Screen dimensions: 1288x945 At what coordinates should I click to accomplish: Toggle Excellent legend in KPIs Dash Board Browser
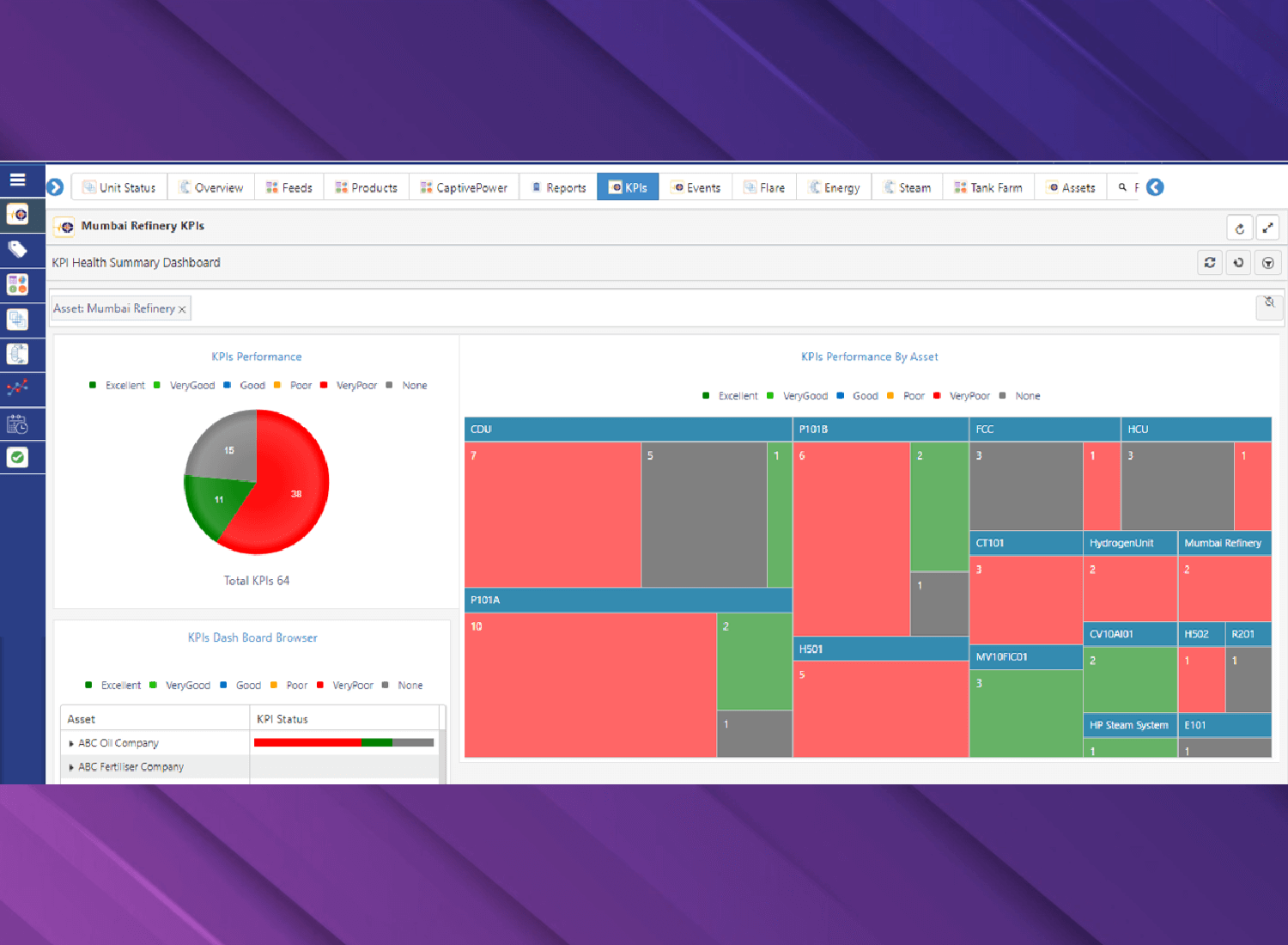[x=113, y=686]
